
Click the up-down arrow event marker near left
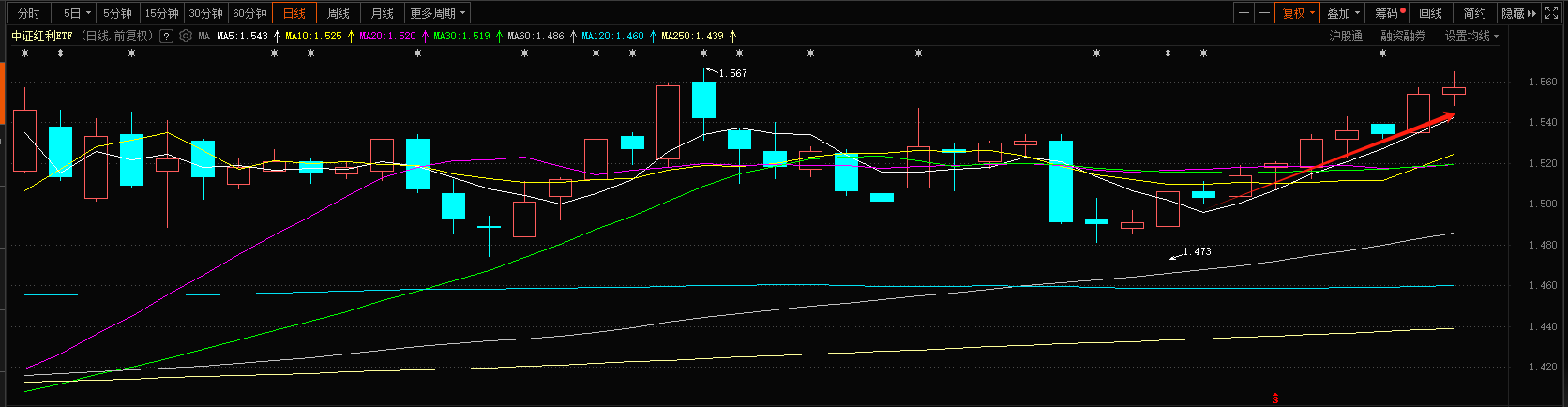pos(61,53)
